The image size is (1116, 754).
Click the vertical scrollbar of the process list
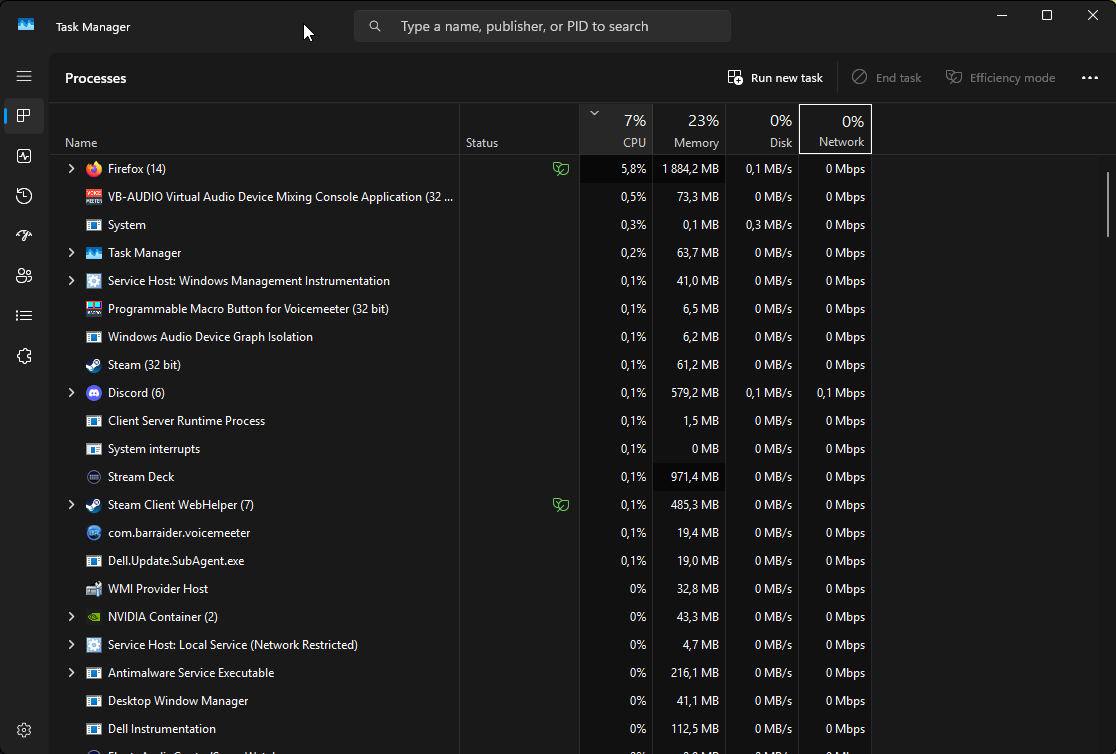(x=1107, y=204)
